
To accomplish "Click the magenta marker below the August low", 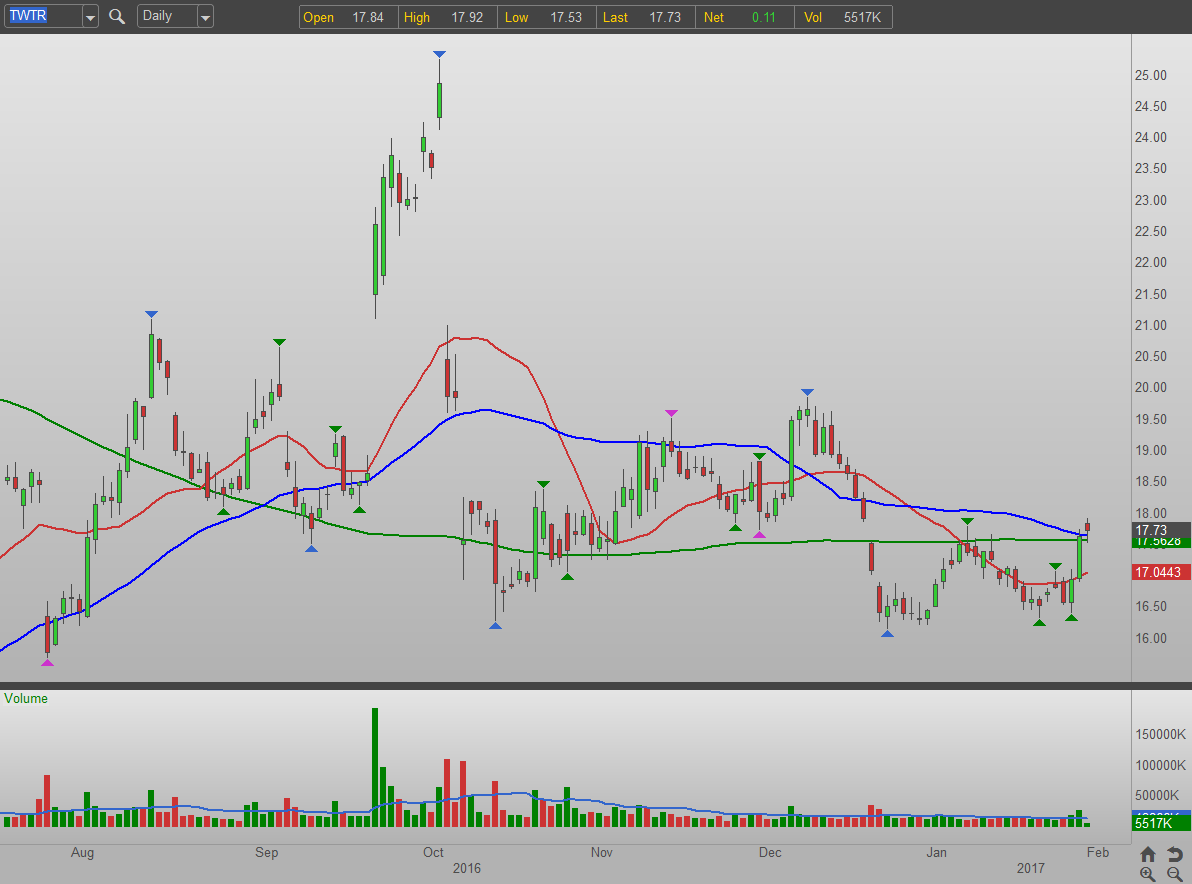I will pyautogui.click(x=47, y=662).
